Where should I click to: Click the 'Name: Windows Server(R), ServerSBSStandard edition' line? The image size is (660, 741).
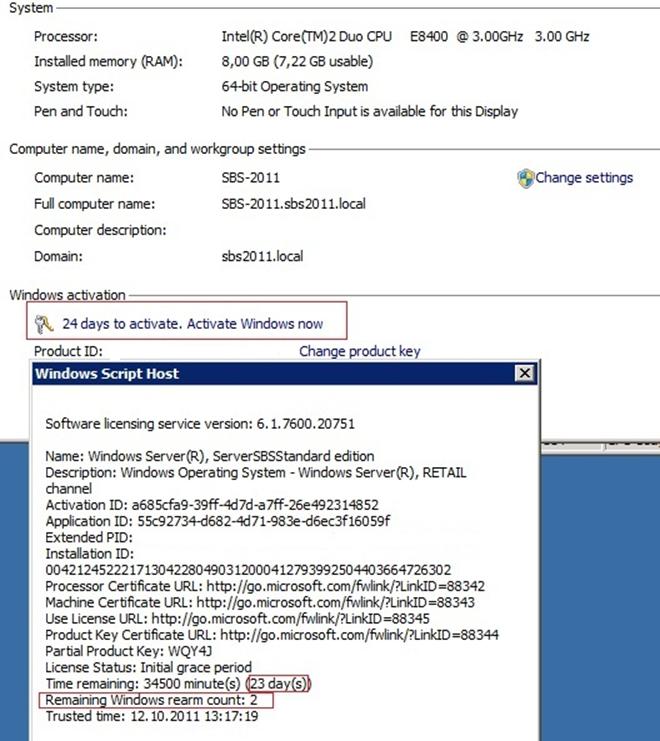210,456
